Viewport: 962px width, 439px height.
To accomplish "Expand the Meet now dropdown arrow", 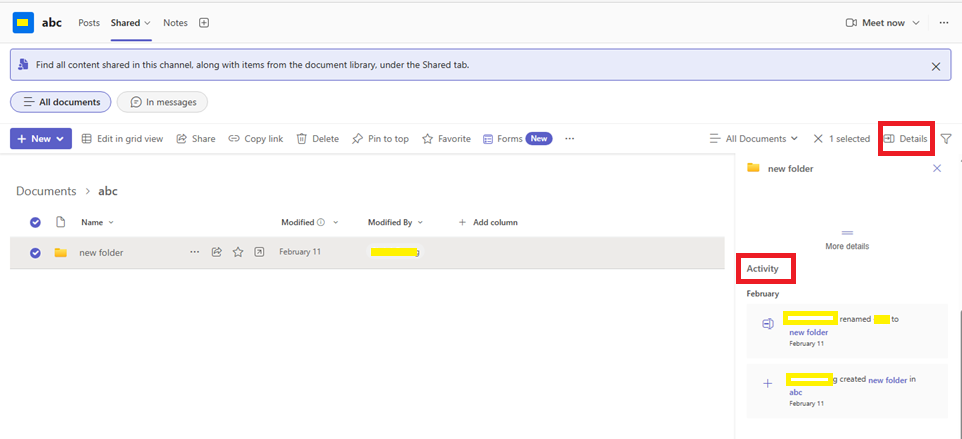I will click(x=916, y=23).
